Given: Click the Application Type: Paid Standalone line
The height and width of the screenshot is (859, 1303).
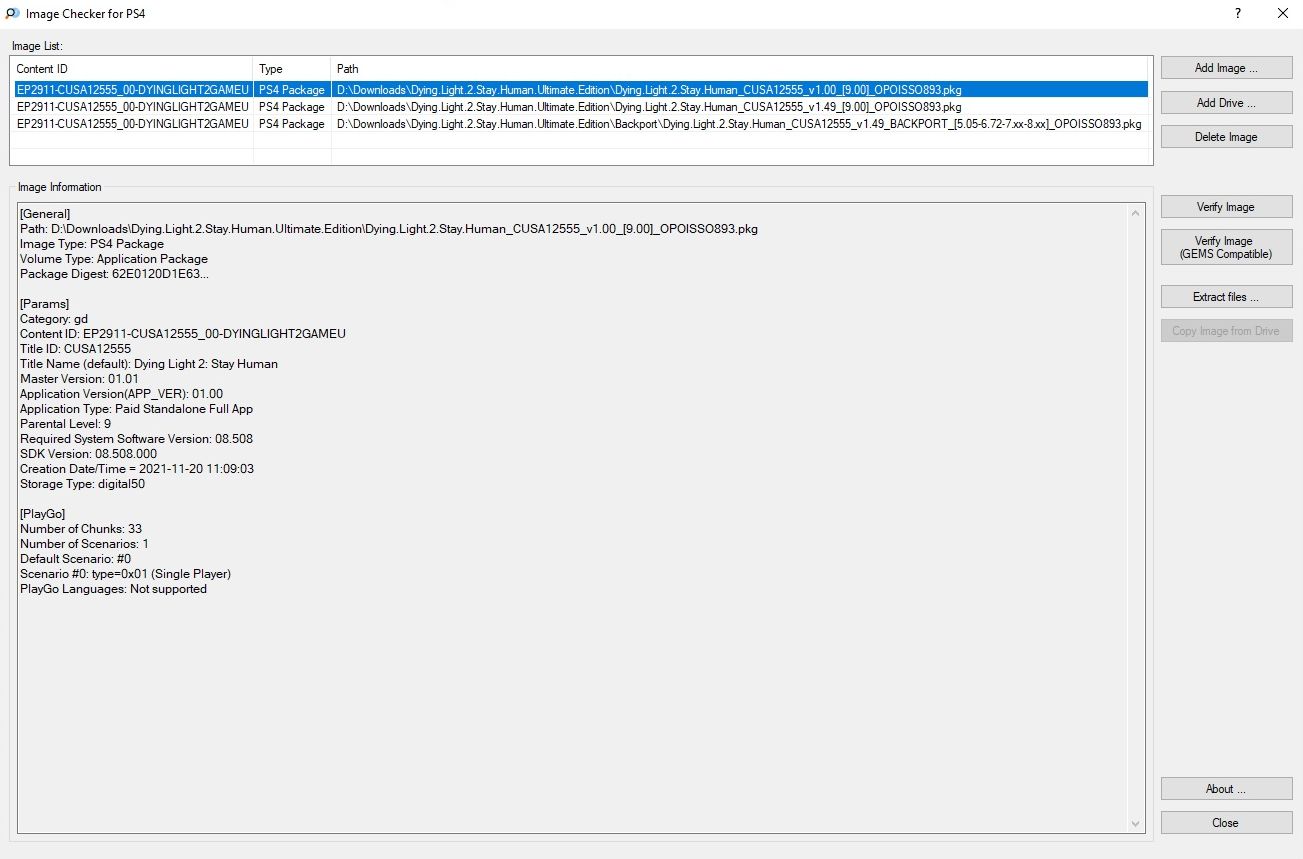Looking at the screenshot, I should pyautogui.click(x=137, y=409).
